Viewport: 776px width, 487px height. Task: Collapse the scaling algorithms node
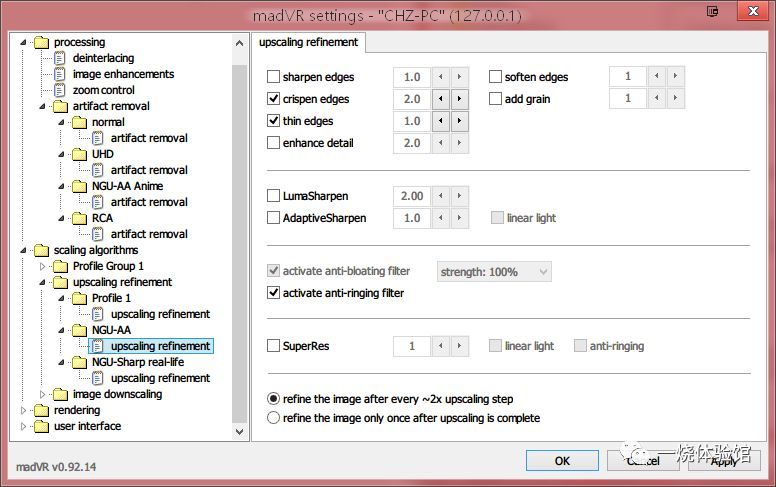pos(23,250)
